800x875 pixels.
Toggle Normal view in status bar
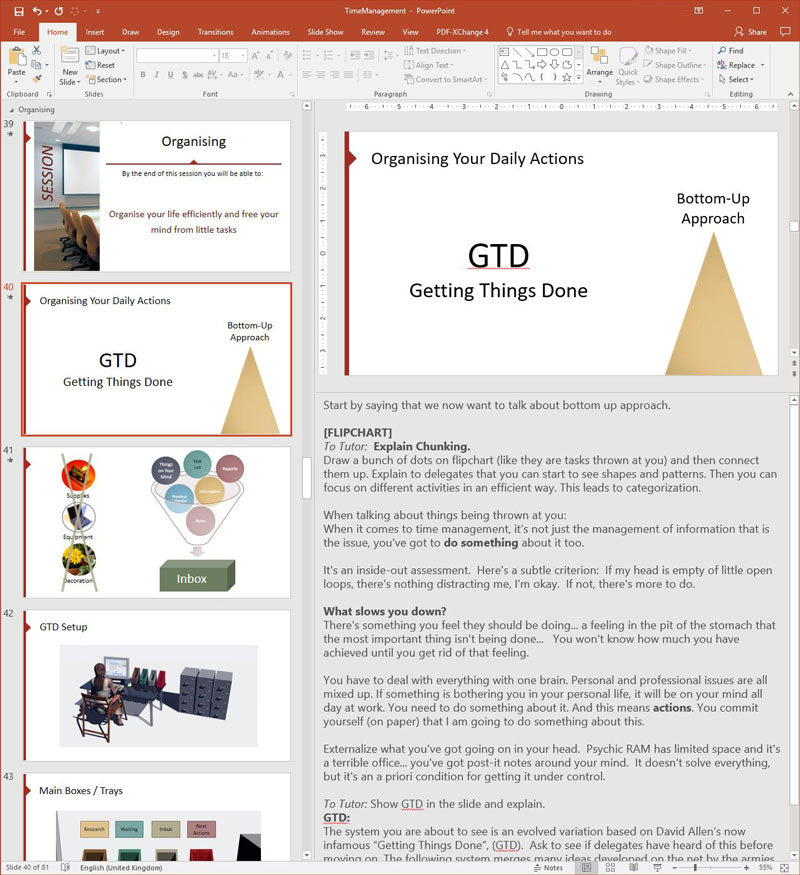click(586, 868)
